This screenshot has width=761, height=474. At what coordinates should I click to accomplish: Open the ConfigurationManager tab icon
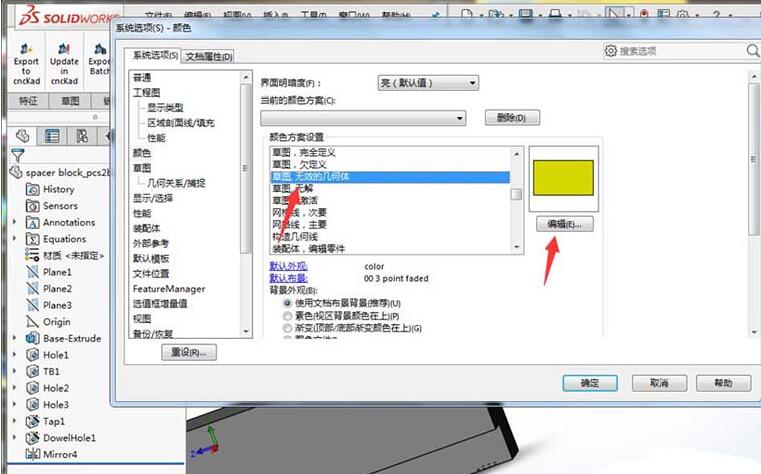[x=82, y=136]
